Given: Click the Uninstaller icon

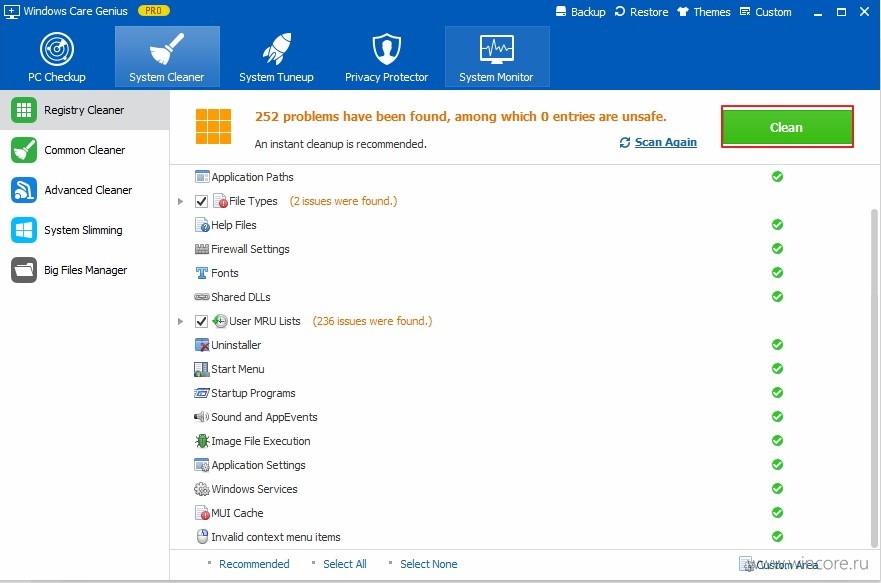Looking at the screenshot, I should (x=202, y=345).
